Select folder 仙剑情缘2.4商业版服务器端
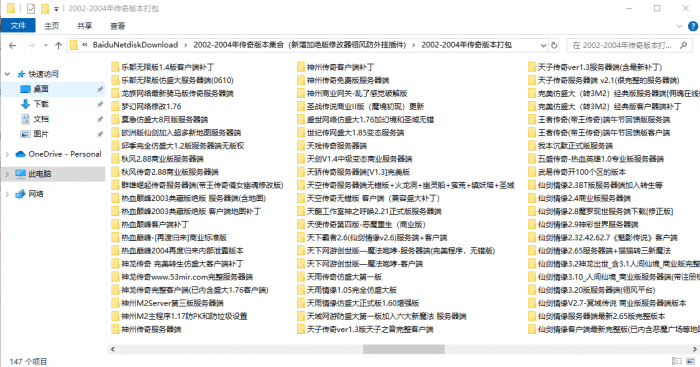The width and height of the screenshot is (700, 367). coord(579,198)
